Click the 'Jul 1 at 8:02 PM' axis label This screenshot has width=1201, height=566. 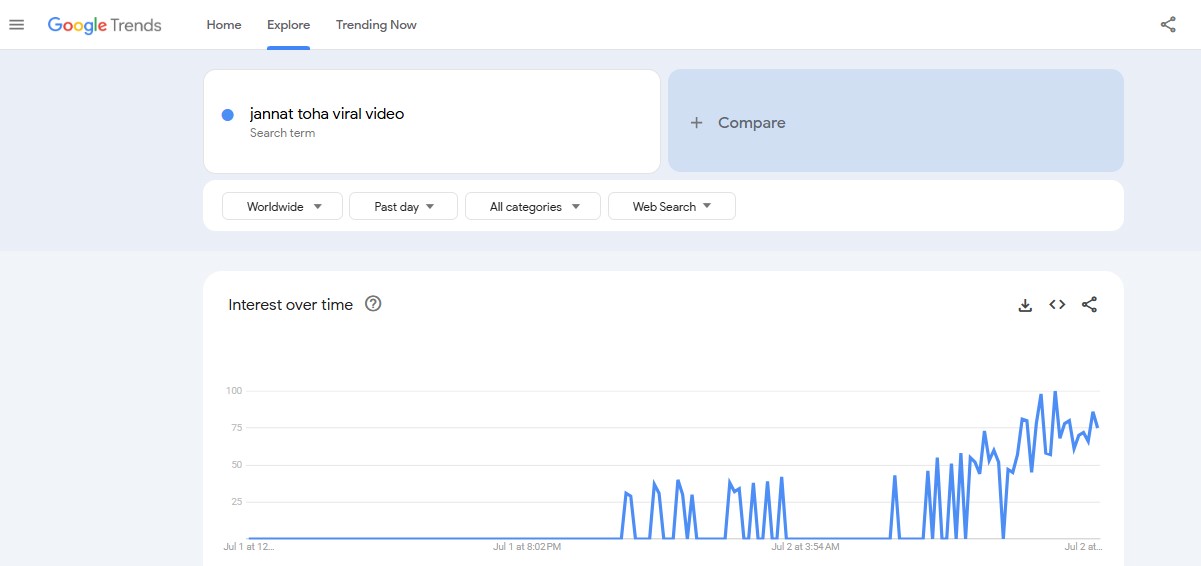point(527,547)
